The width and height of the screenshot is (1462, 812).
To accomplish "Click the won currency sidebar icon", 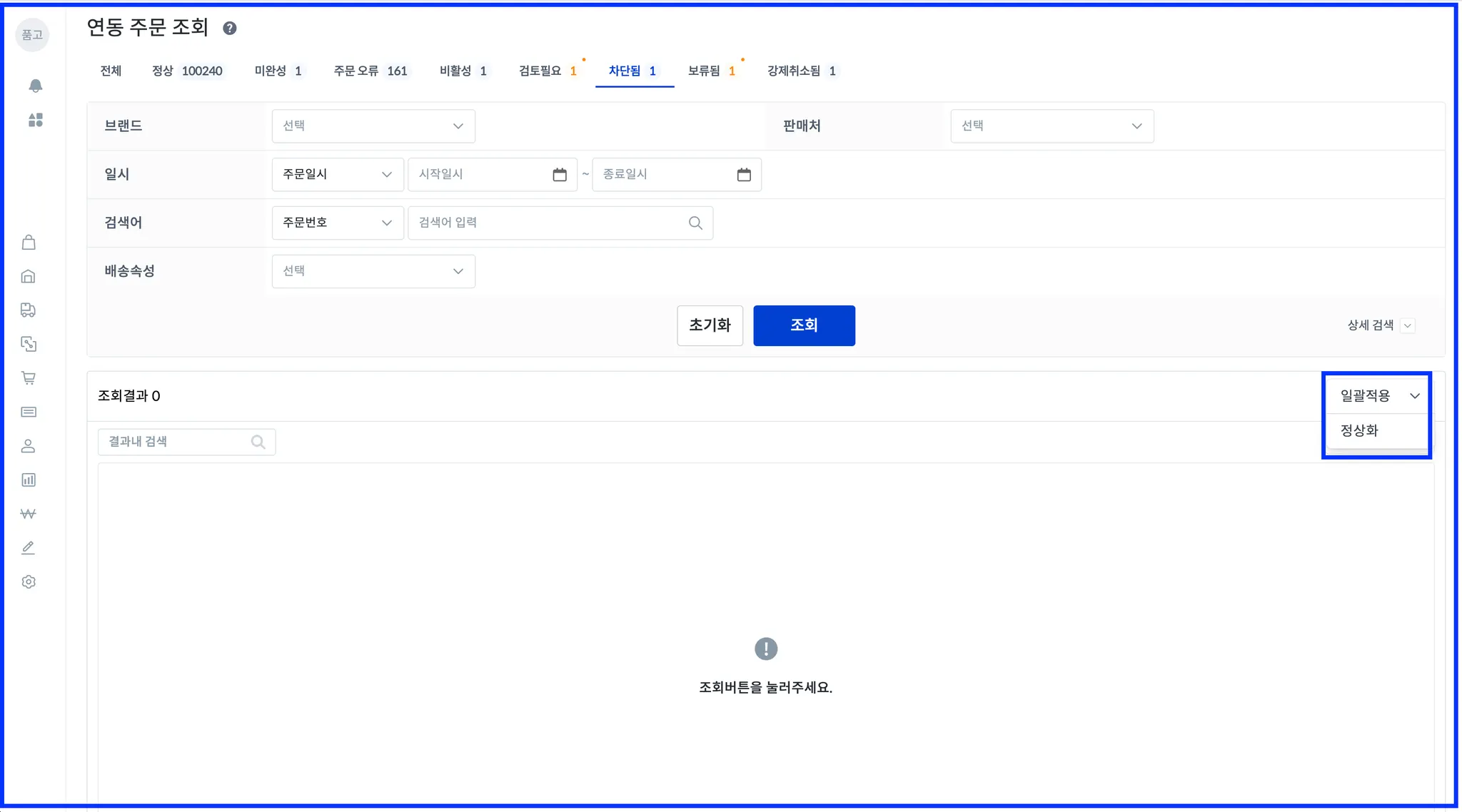I will (29, 514).
